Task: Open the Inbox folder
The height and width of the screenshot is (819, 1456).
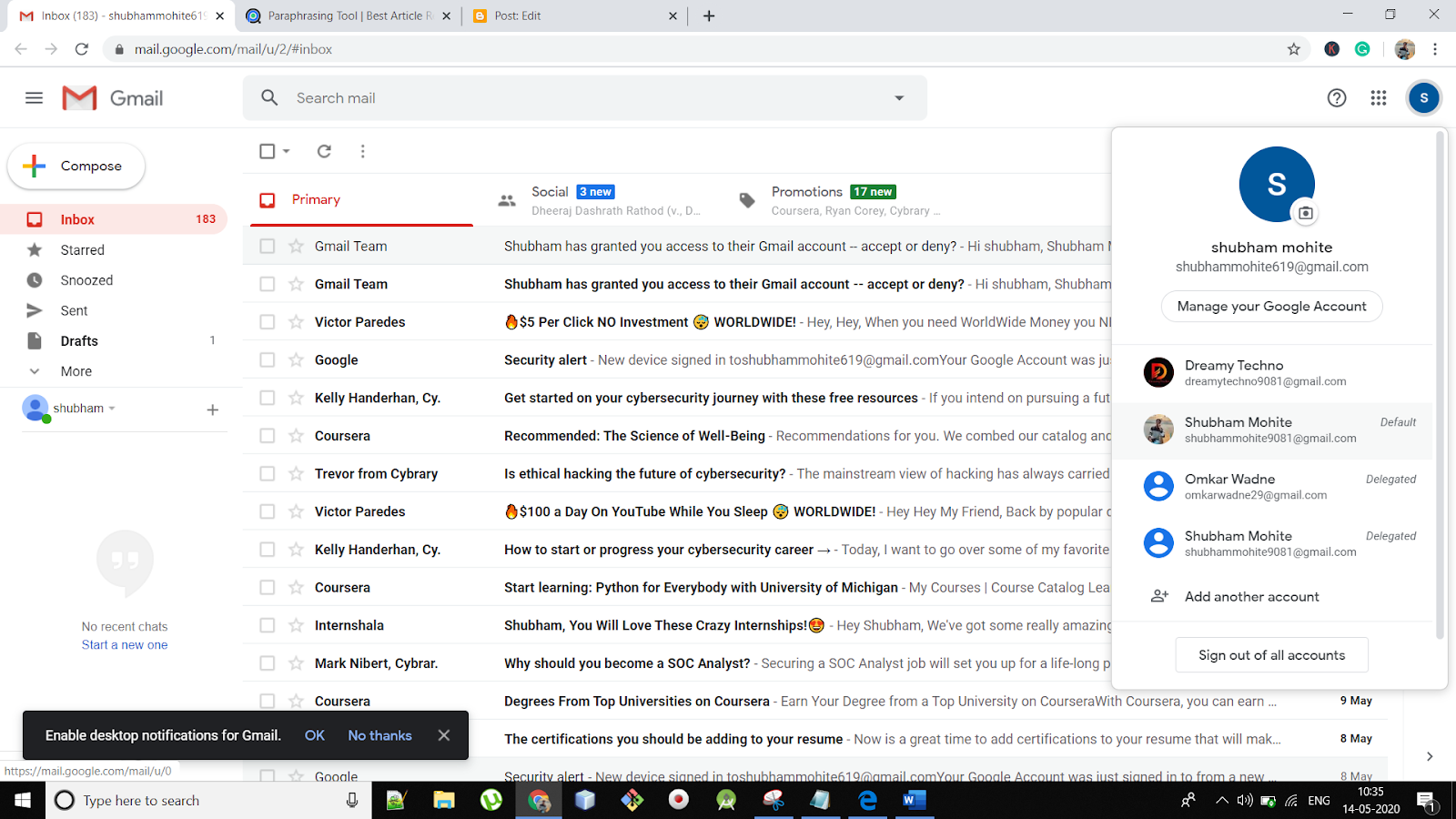Action: [114, 219]
